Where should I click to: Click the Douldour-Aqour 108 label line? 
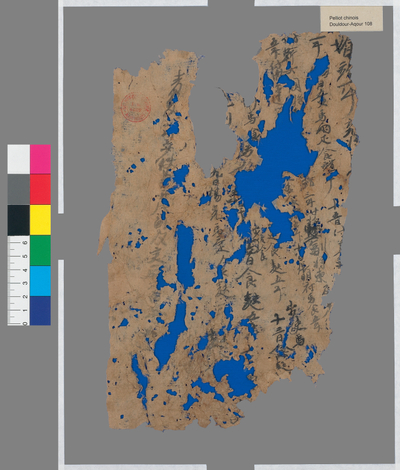350,24
